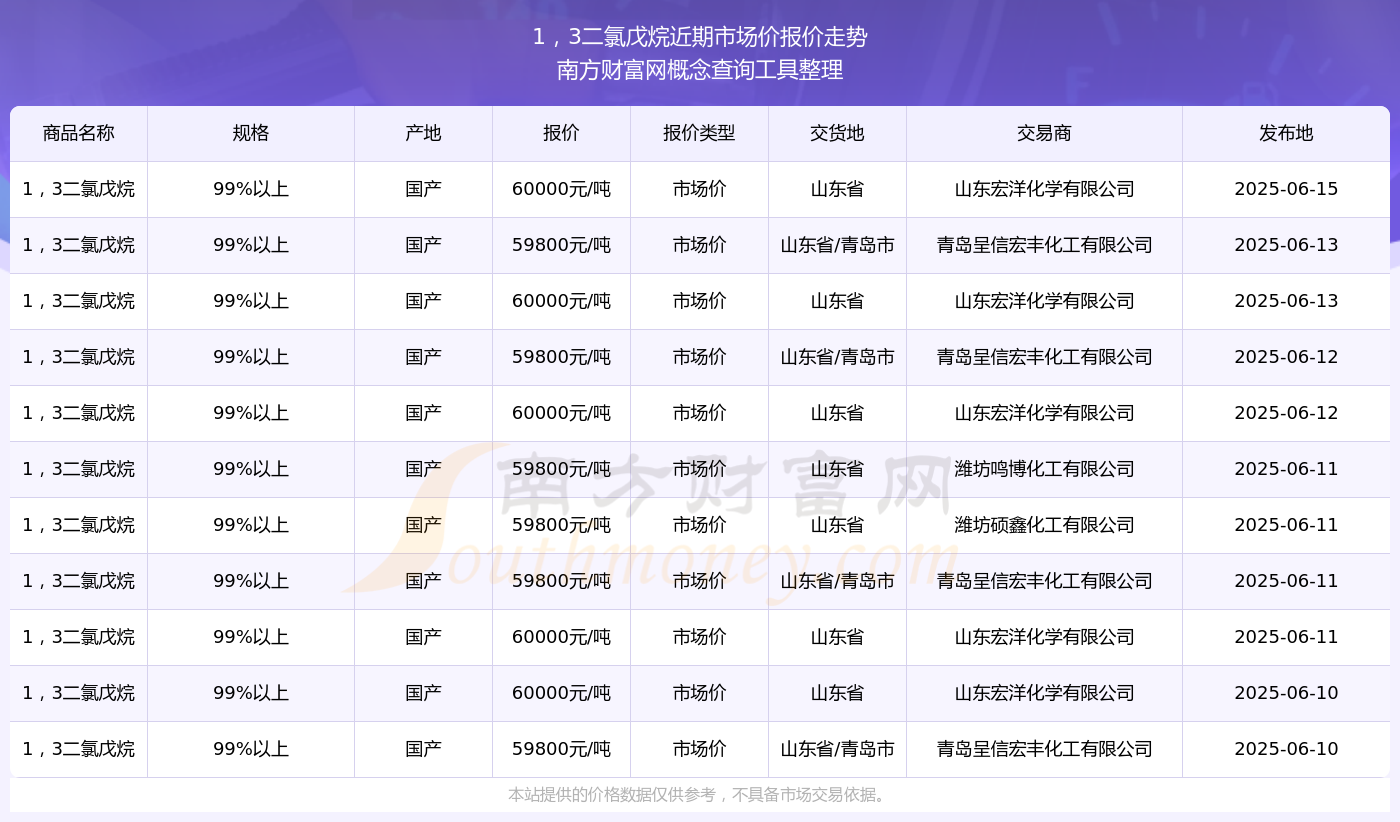This screenshot has height=822, width=1400.
Task: Click 山东宏洋化学有限公司 dated 2025-06-10
Action: (x=1044, y=693)
